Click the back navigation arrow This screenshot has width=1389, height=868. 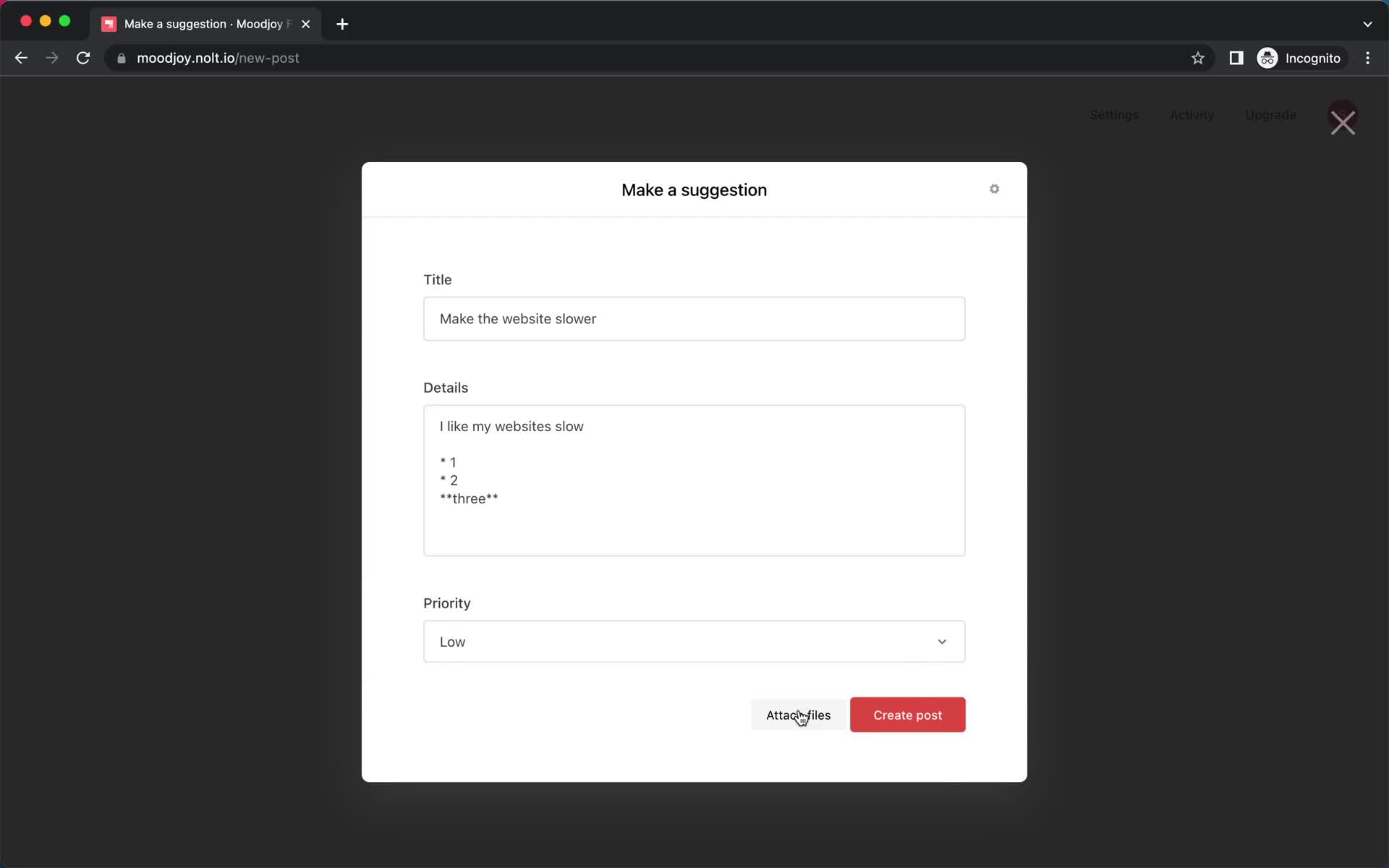coord(20,58)
